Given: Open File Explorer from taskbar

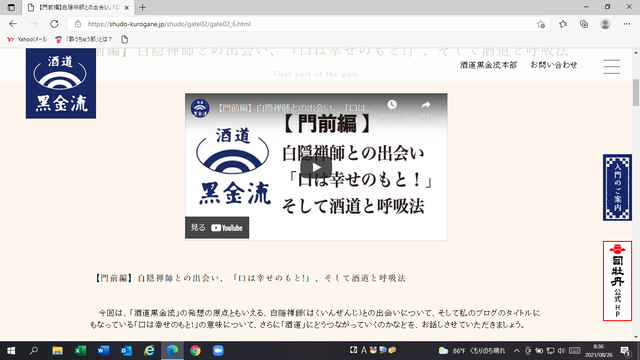Looking at the screenshot, I should (57, 351).
